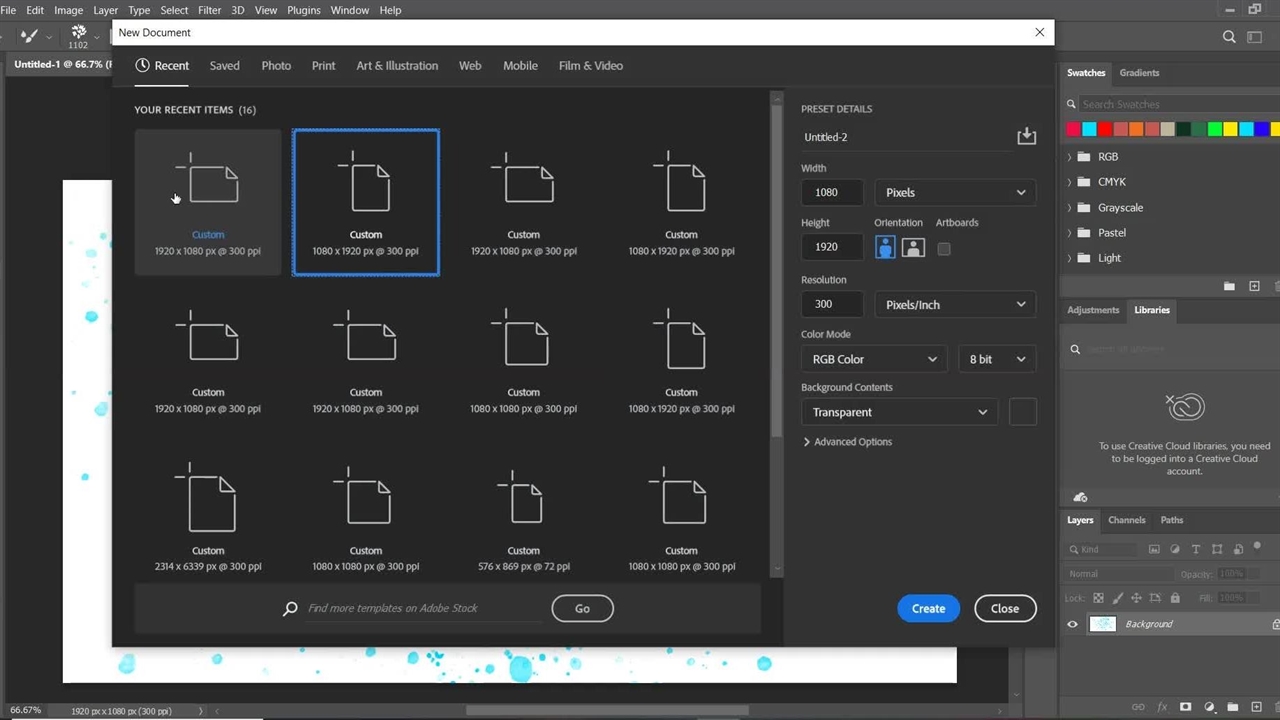Toggle lock transparent pixels icon
This screenshot has width=1280, height=720.
click(x=1098, y=598)
